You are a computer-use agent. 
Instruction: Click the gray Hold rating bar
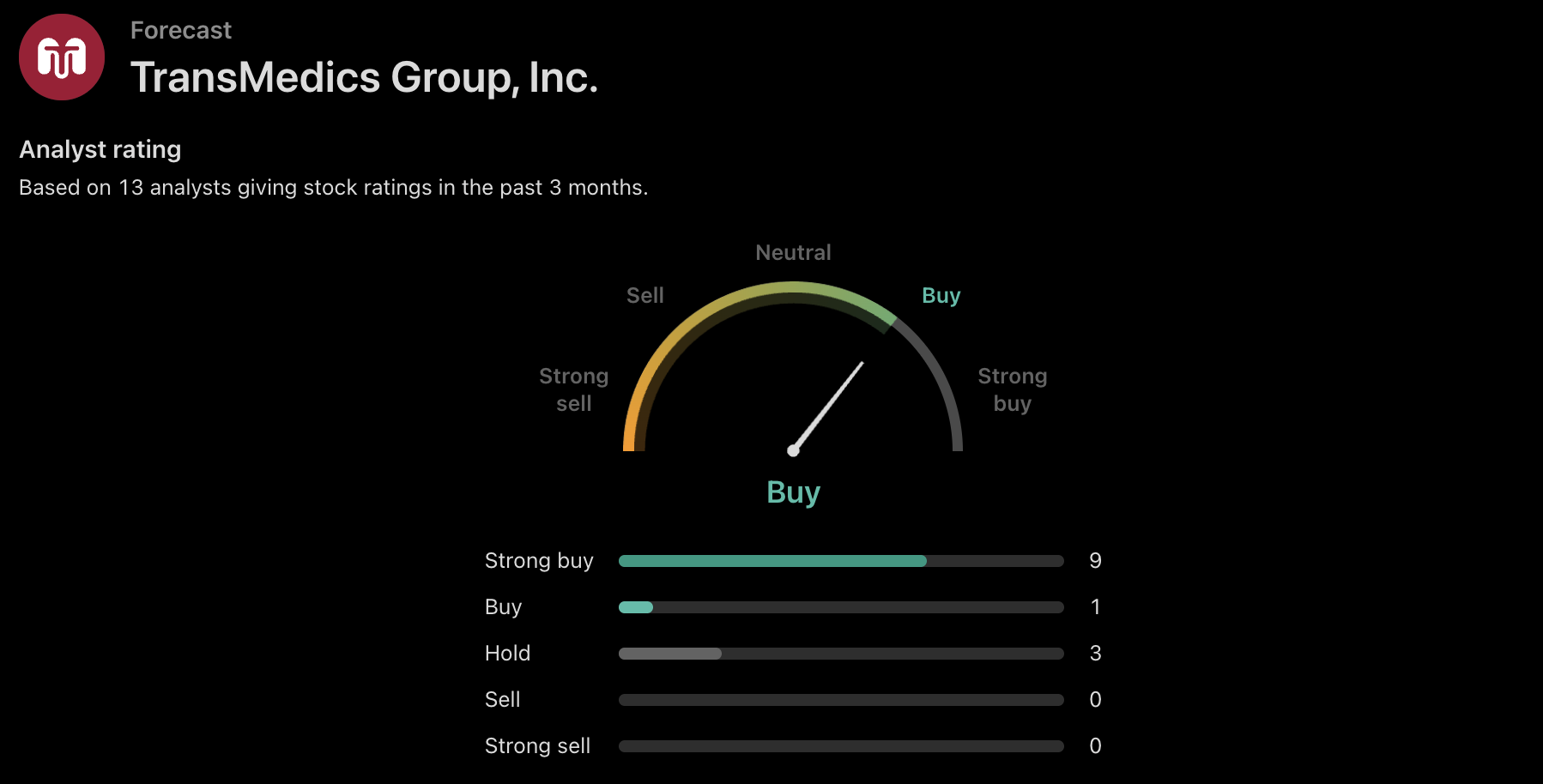pyautogui.click(x=670, y=654)
